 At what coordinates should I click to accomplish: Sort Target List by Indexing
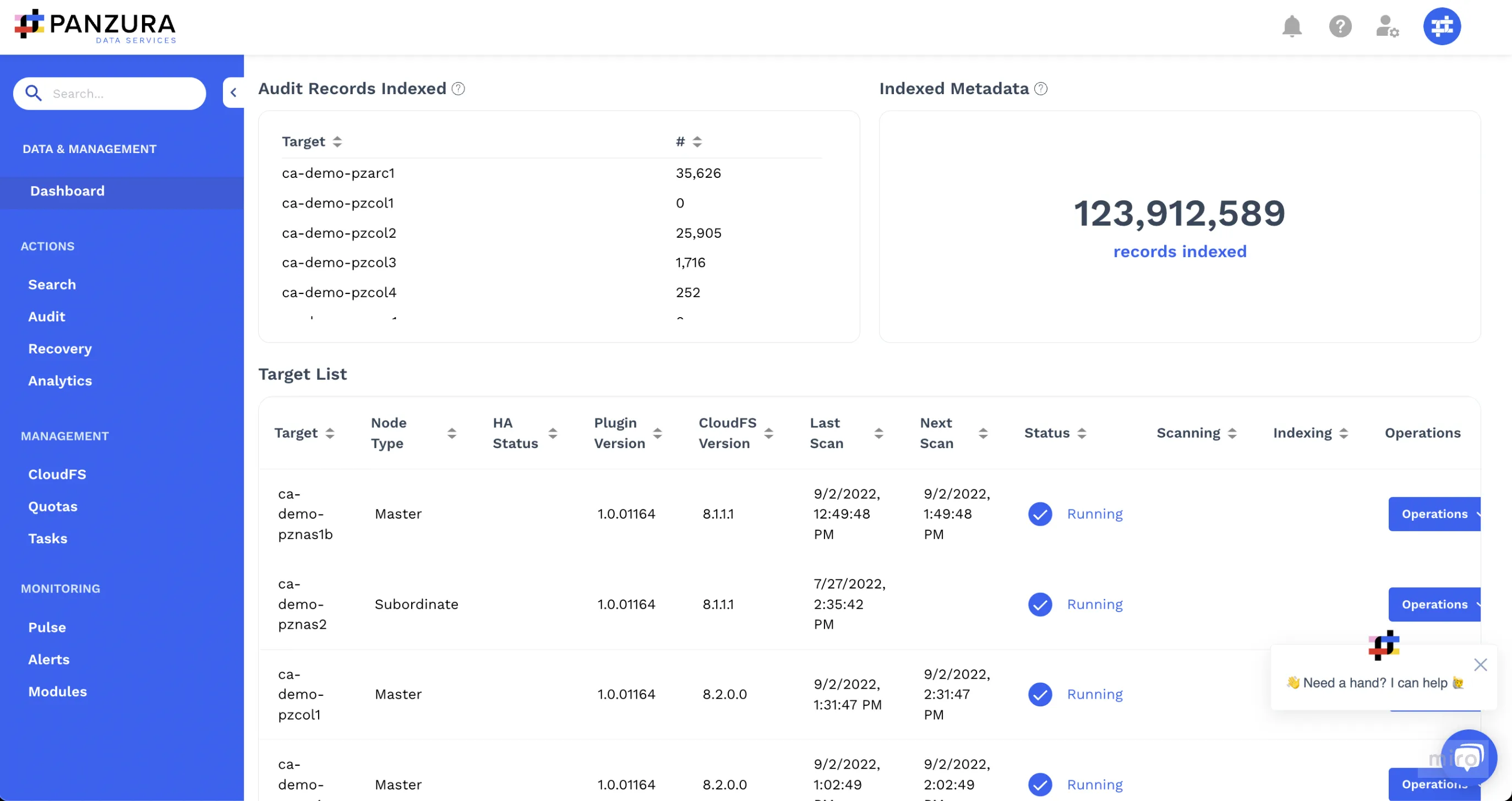coord(1344,433)
